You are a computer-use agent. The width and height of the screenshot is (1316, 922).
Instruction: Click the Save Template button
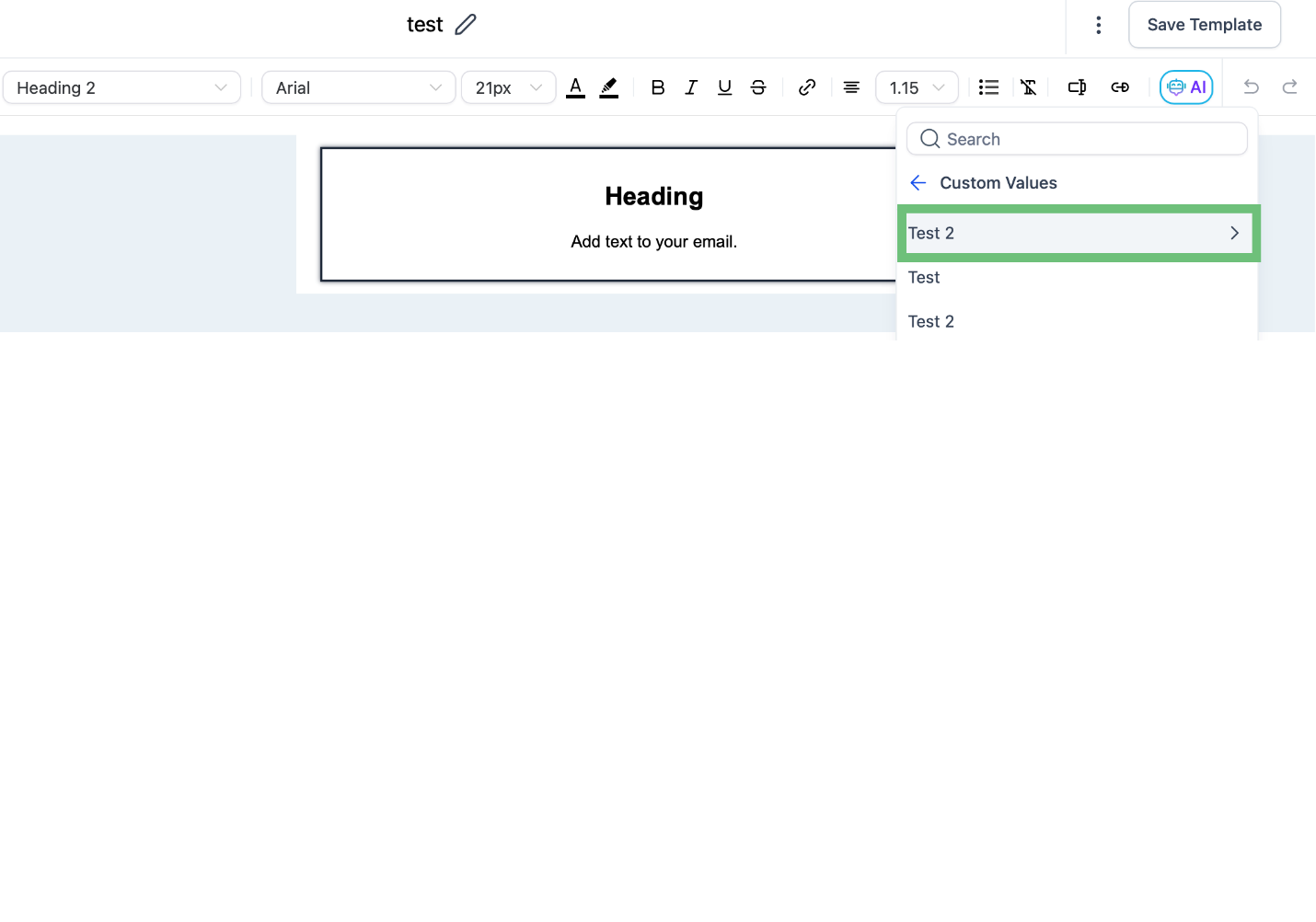[1205, 25]
